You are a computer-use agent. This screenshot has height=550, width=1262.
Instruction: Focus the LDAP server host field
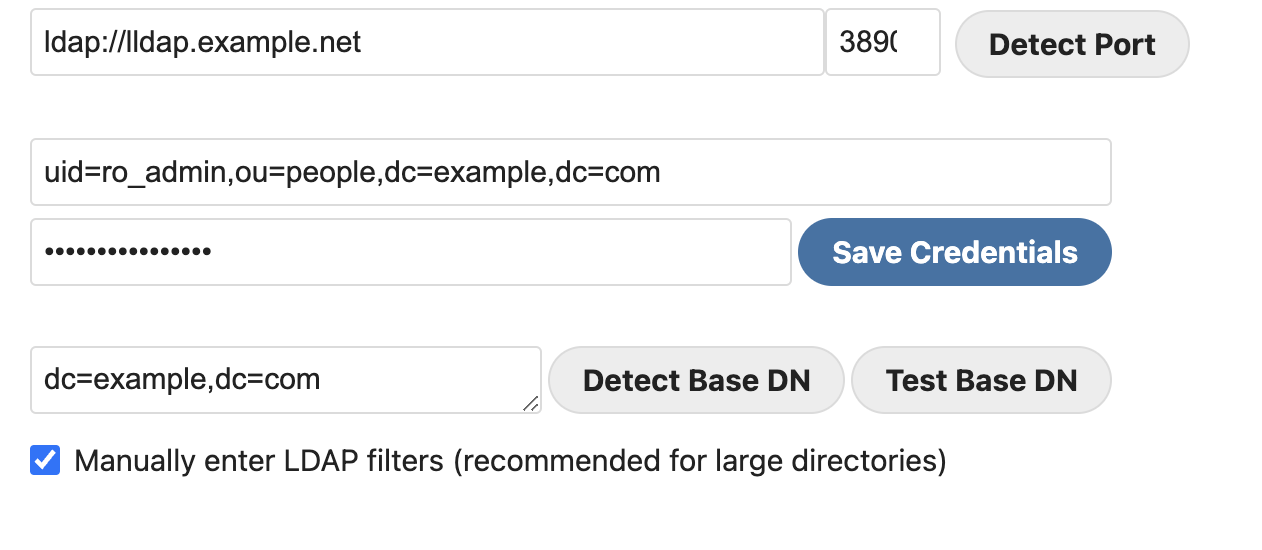pos(427,43)
